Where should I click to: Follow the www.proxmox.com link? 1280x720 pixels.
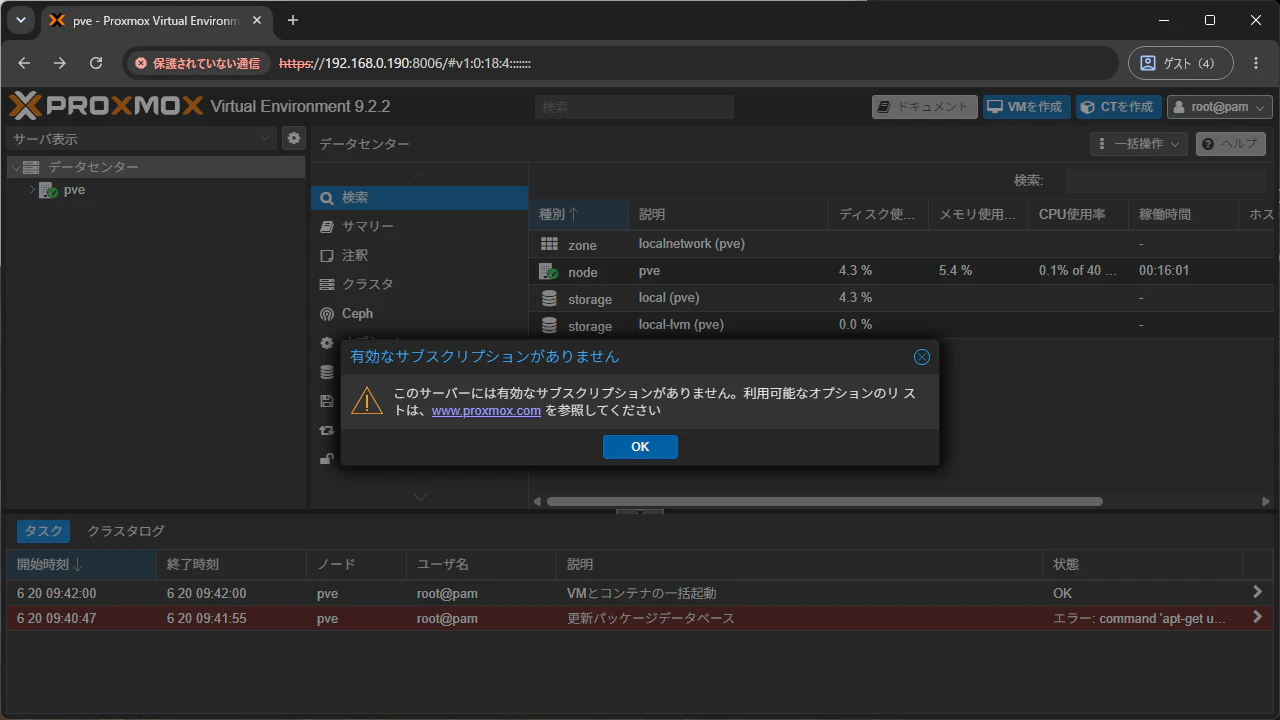[486, 410]
